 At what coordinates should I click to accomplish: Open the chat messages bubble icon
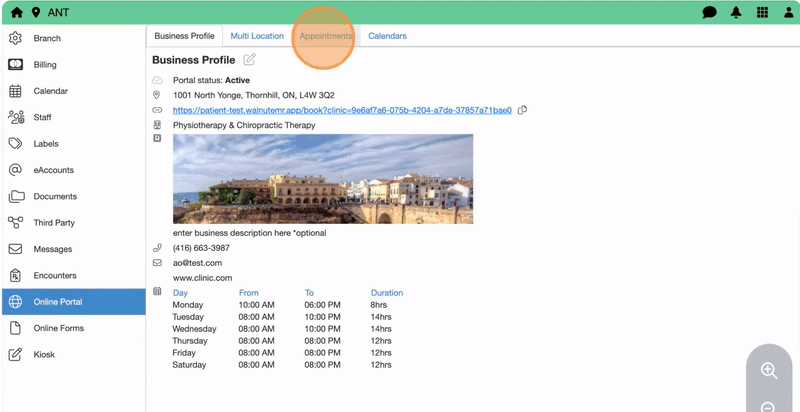(x=709, y=13)
